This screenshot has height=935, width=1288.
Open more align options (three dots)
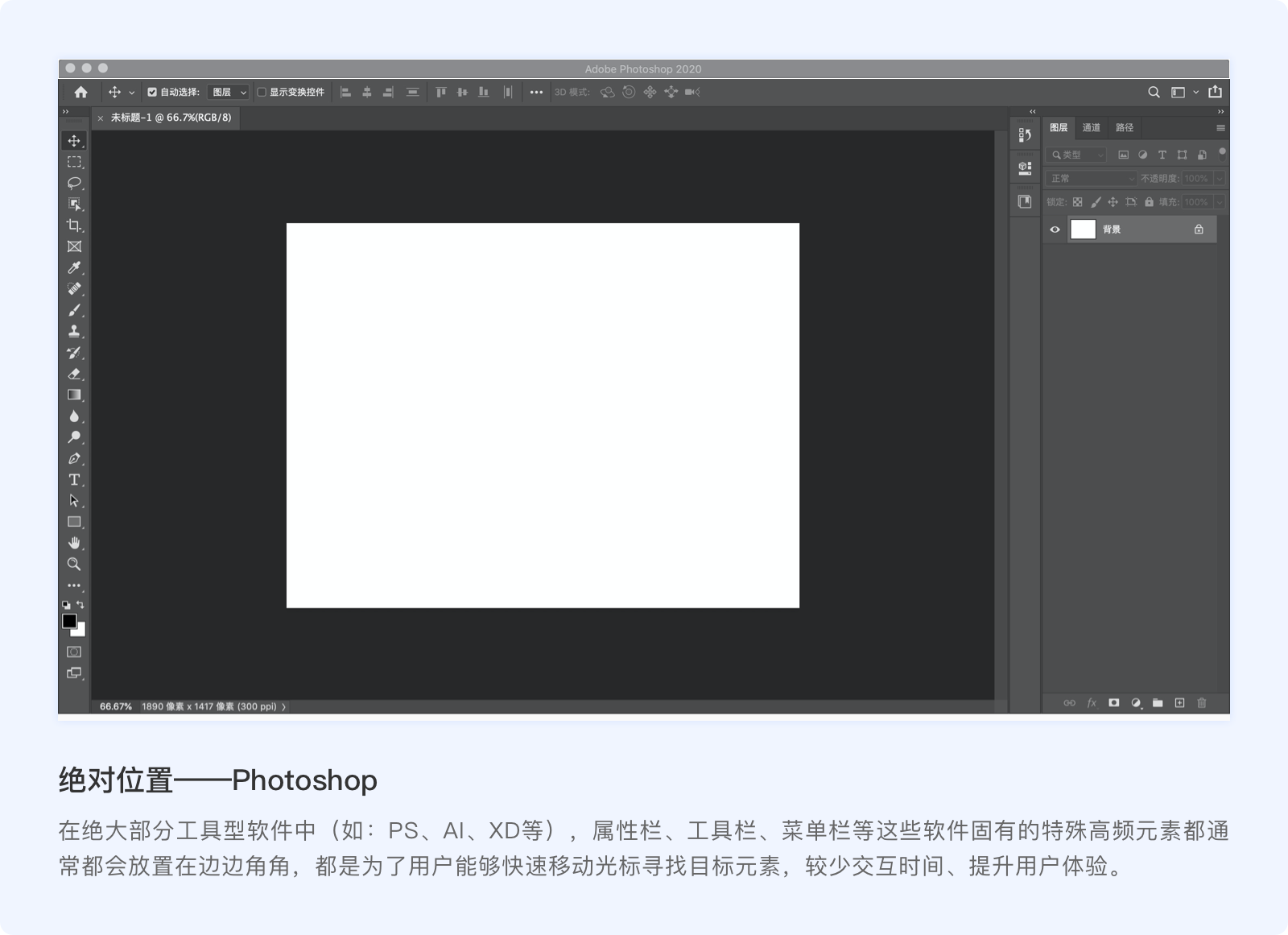(x=536, y=92)
